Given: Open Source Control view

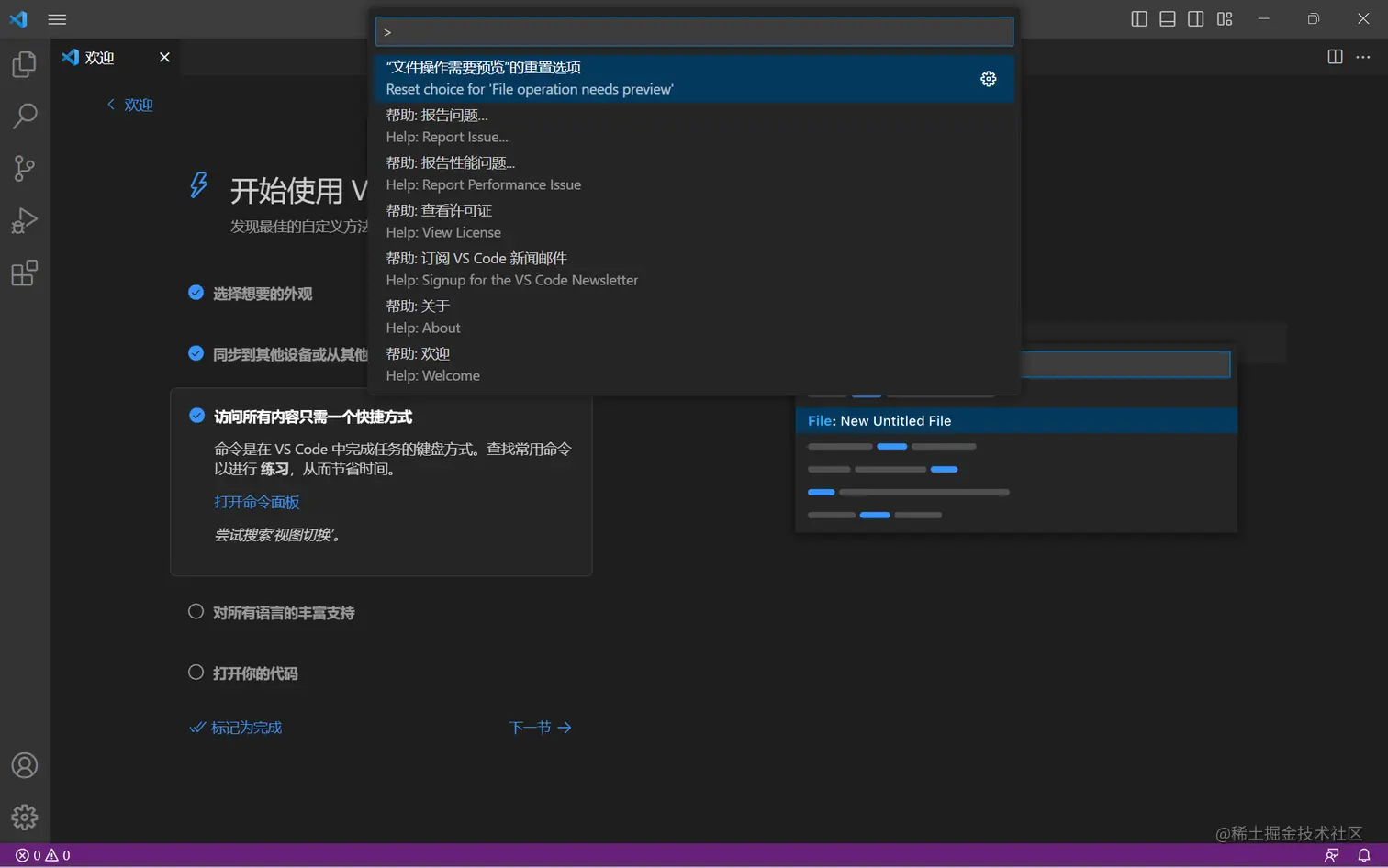Looking at the screenshot, I should (x=25, y=169).
